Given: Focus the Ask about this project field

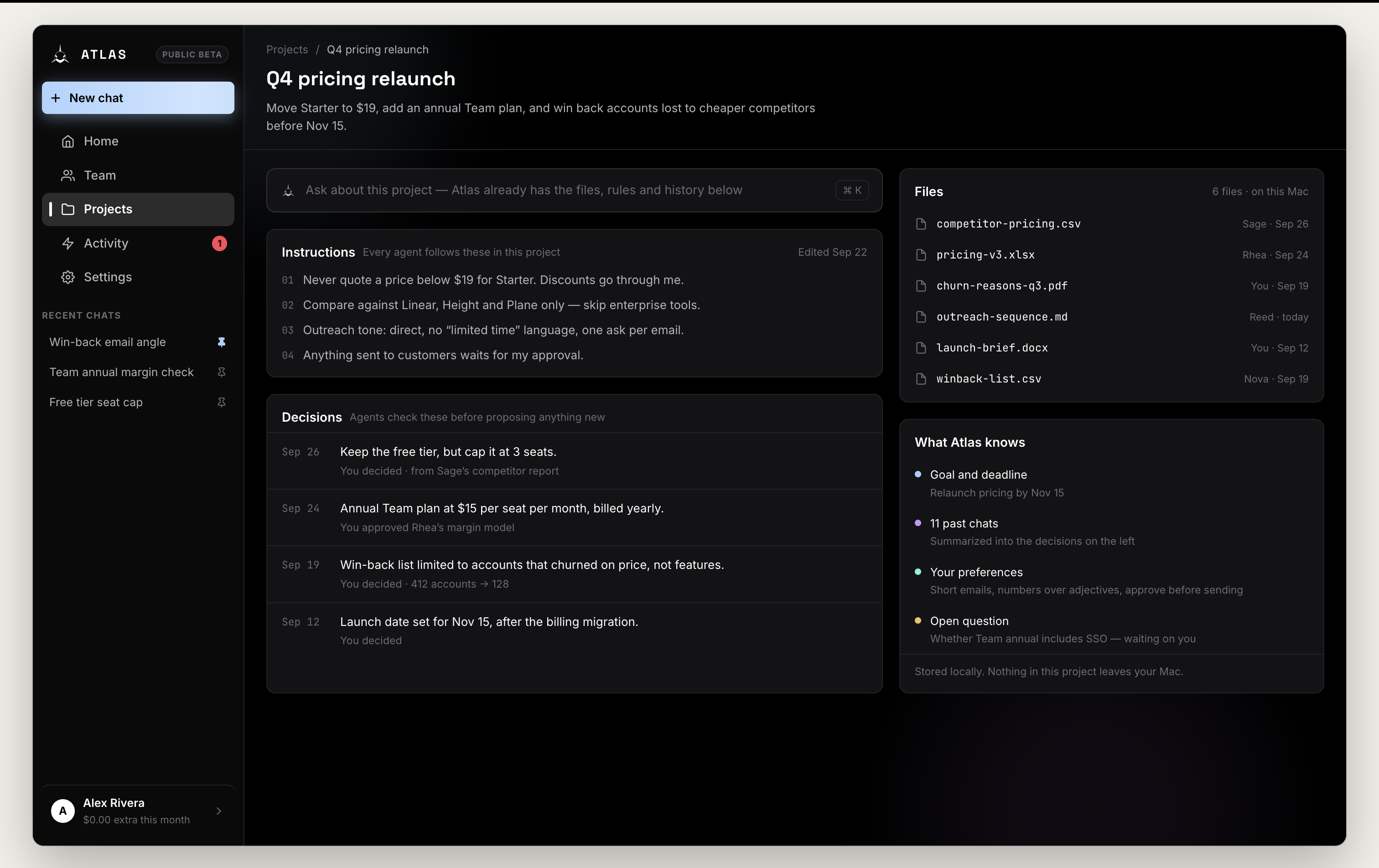Looking at the screenshot, I should pos(574,190).
